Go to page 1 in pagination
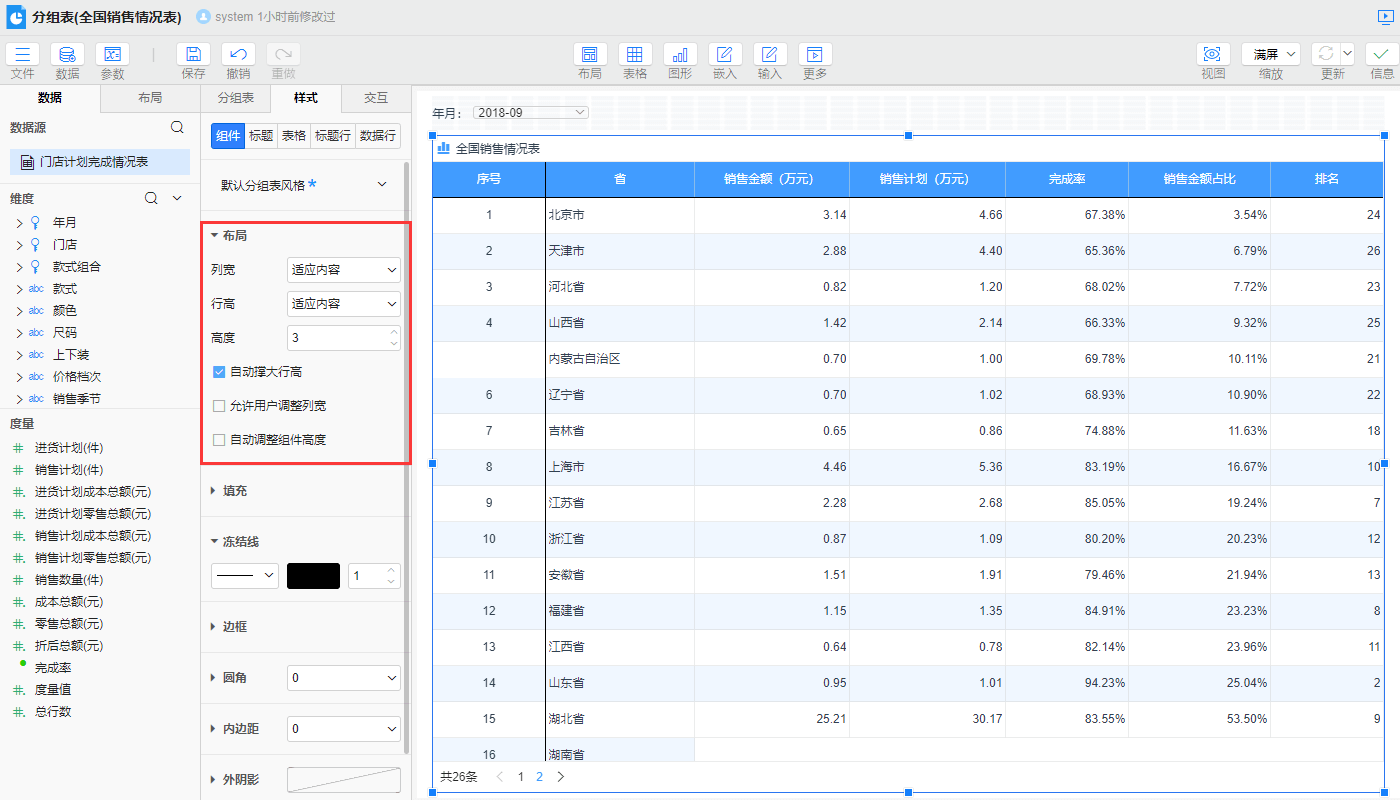1400x800 pixels. click(520, 777)
